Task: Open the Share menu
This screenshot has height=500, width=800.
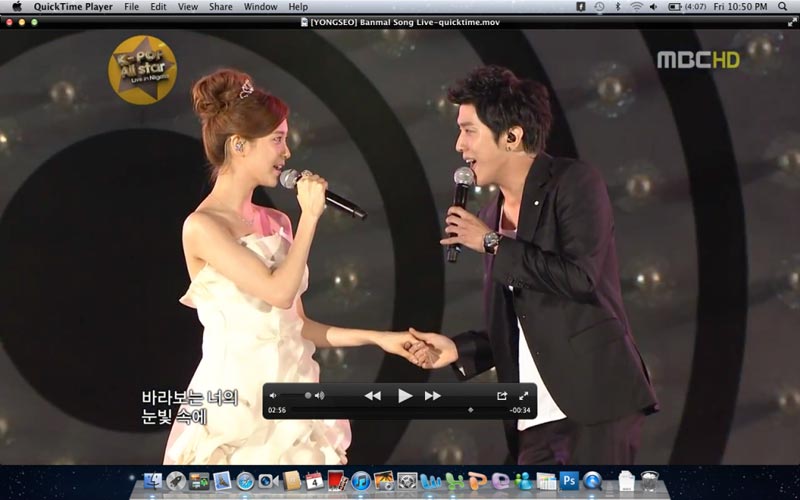Action: pyautogui.click(x=220, y=7)
